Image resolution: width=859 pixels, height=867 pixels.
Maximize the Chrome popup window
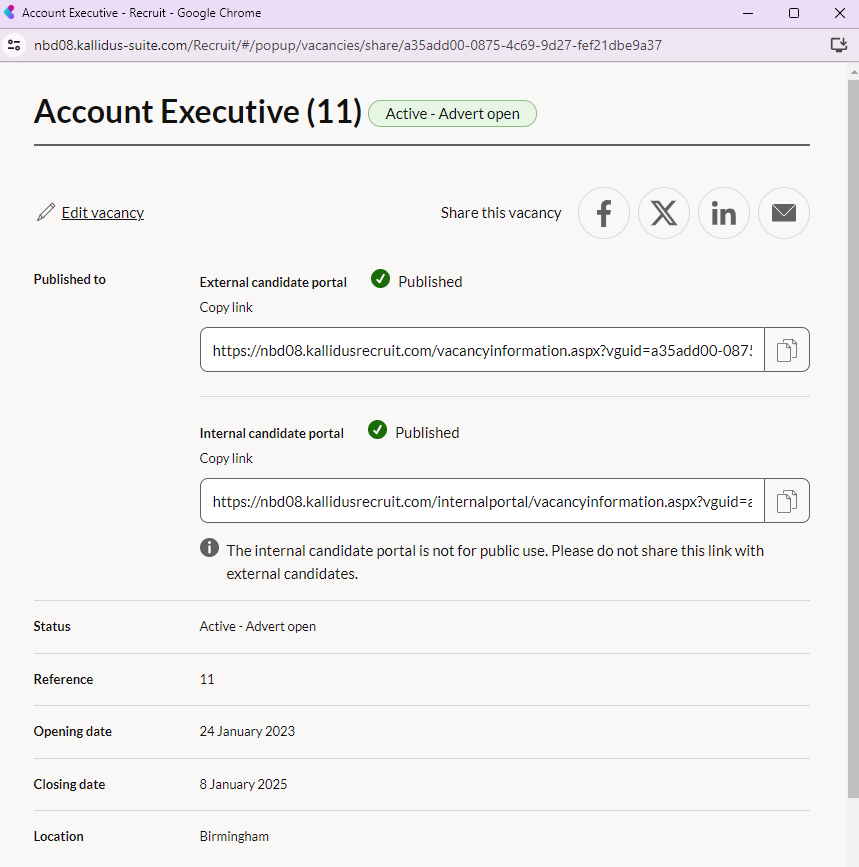click(793, 13)
